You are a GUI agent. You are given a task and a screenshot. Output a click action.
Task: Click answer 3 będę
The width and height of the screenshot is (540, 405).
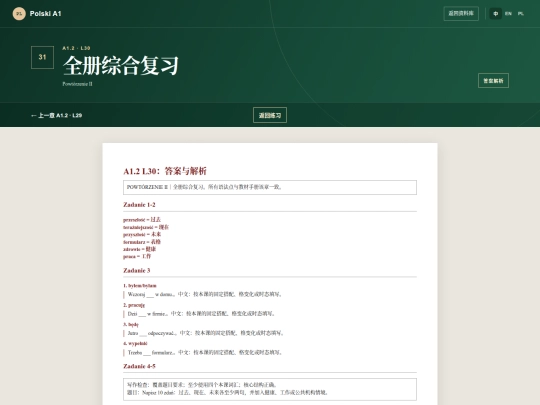pyautogui.click(x=131, y=324)
